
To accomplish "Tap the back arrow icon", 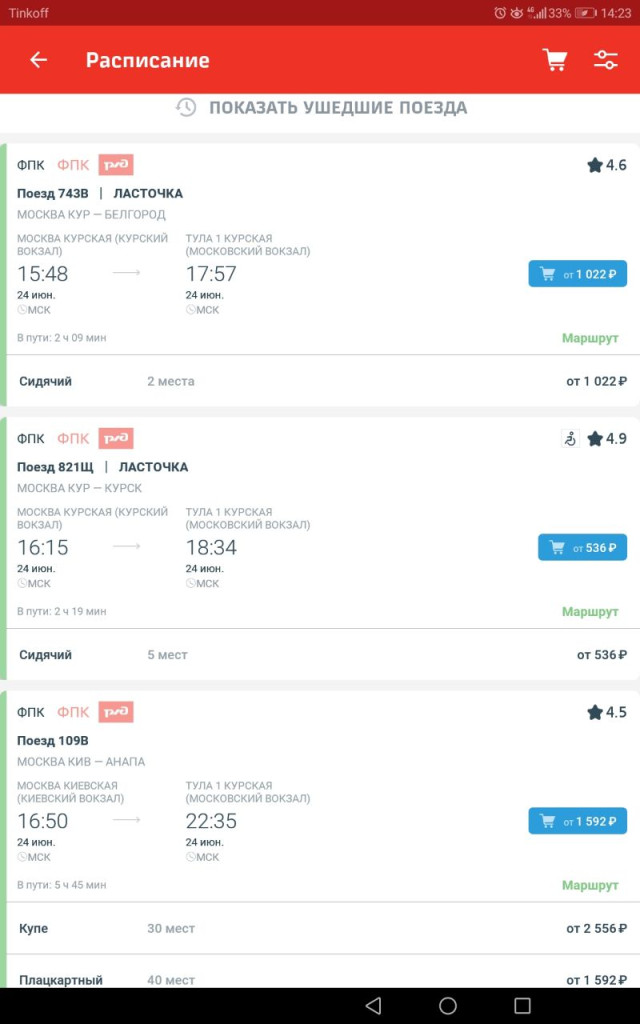I will (38, 60).
